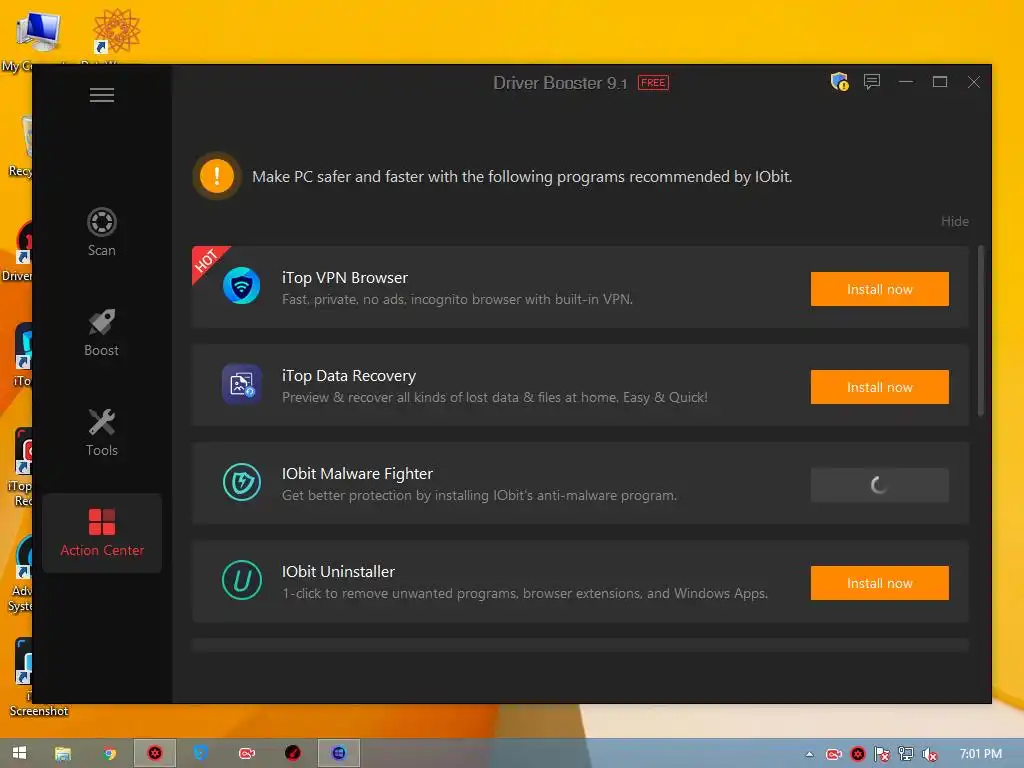Click the 'Fast, private, no ads' description
The height and width of the screenshot is (768, 1024).
click(457, 300)
